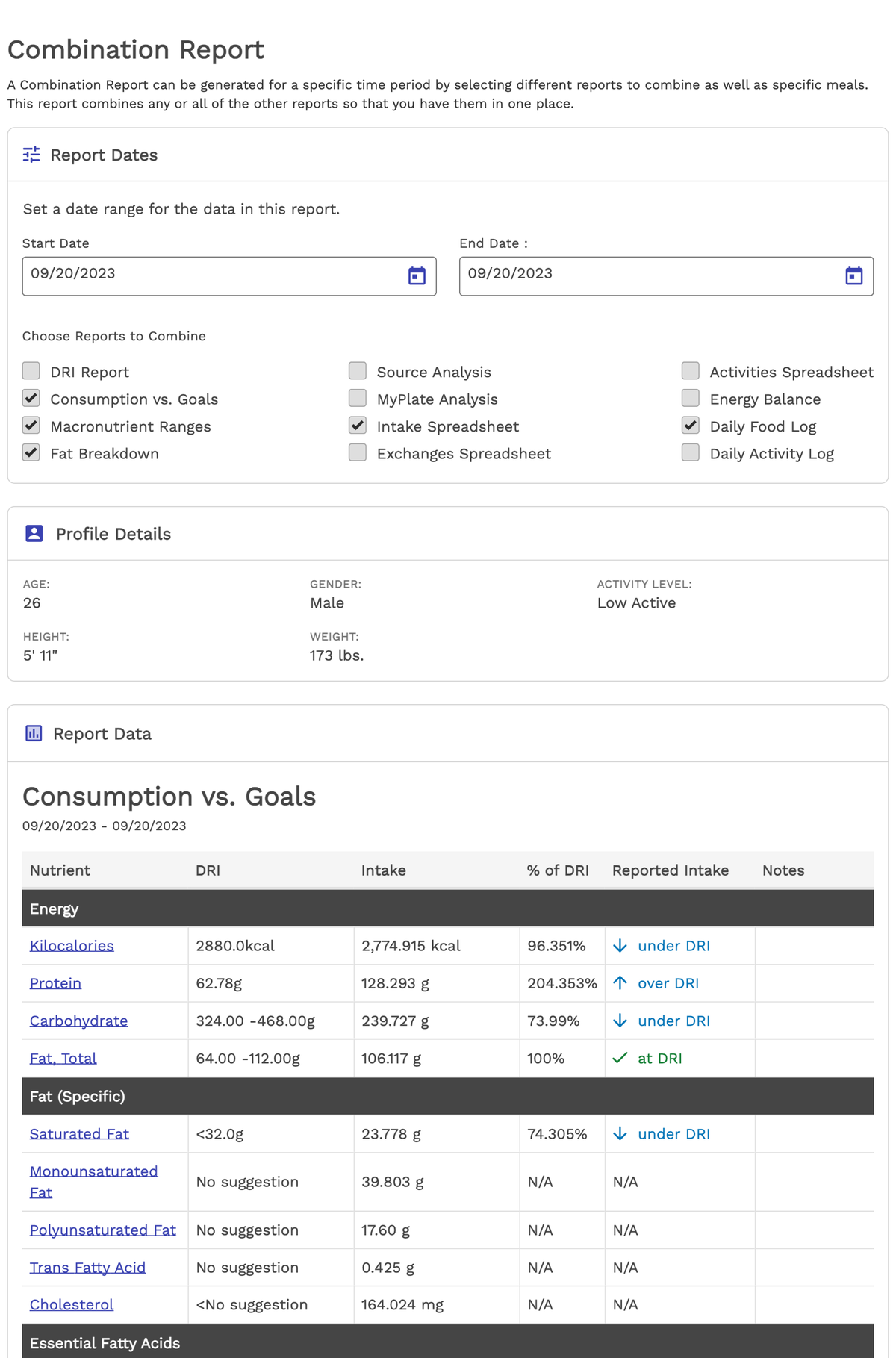
Task: Click the Reported Intake column header
Action: click(670, 870)
